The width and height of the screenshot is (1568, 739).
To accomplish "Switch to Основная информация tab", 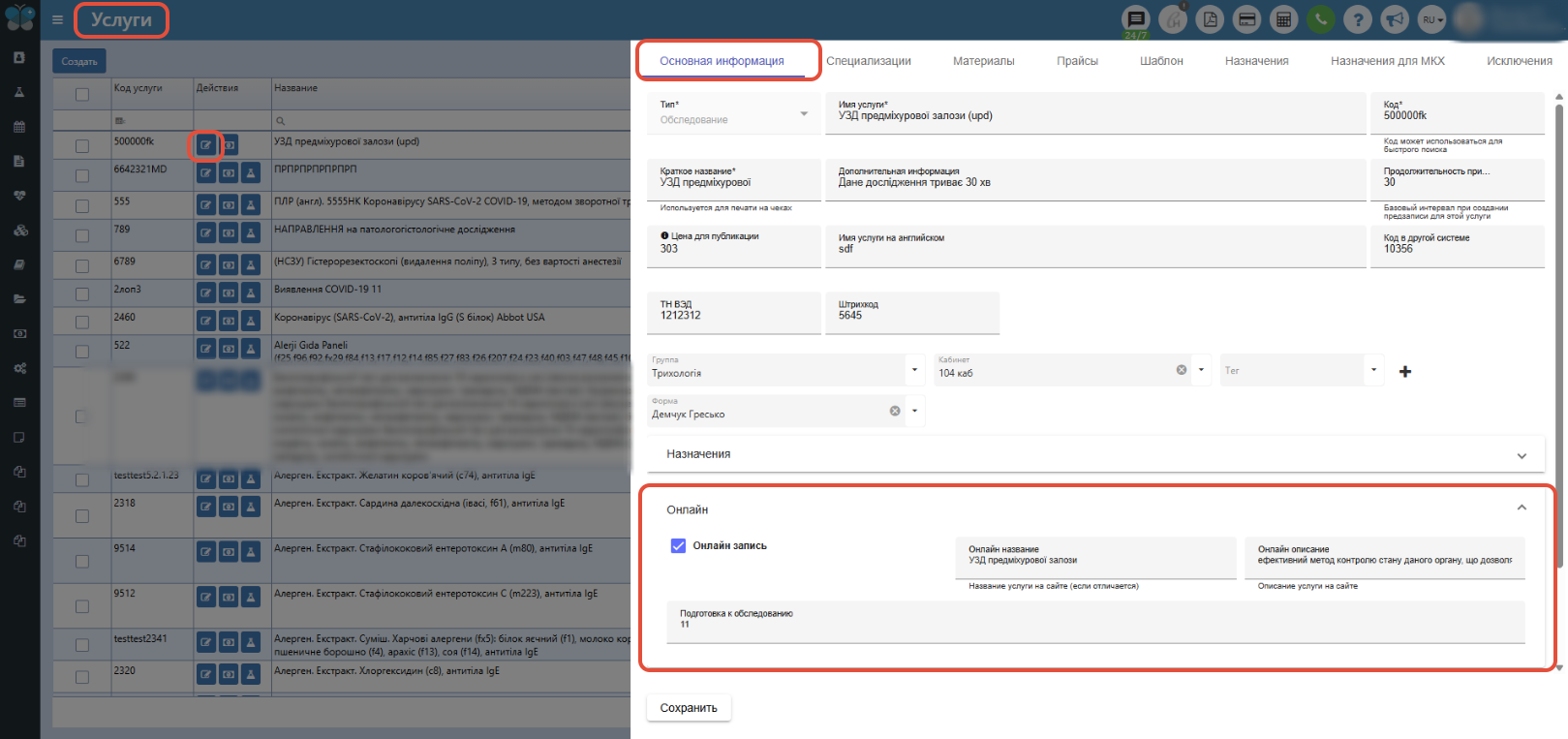I will pos(723,61).
